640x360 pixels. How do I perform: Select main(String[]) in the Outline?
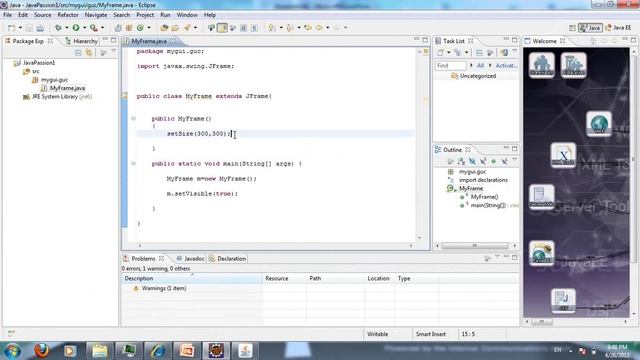point(488,205)
